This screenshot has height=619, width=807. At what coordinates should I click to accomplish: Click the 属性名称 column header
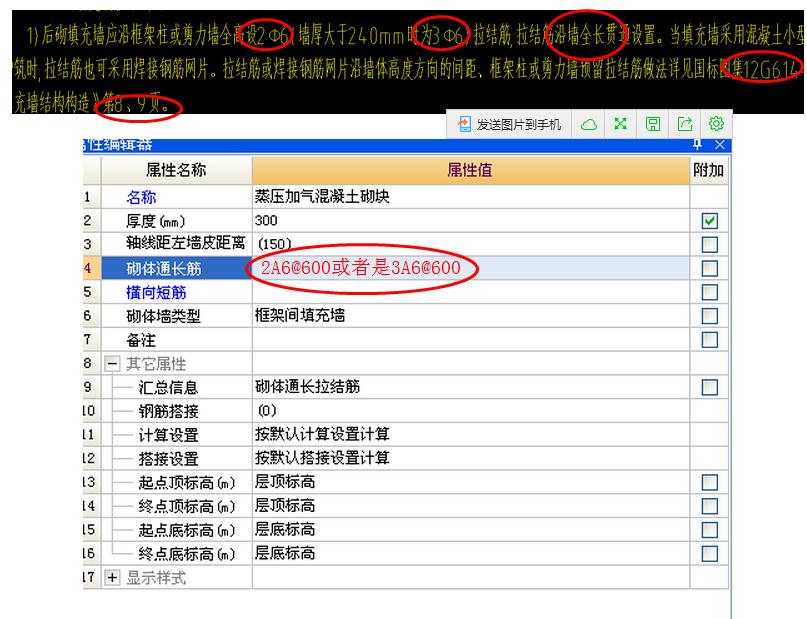point(176,170)
